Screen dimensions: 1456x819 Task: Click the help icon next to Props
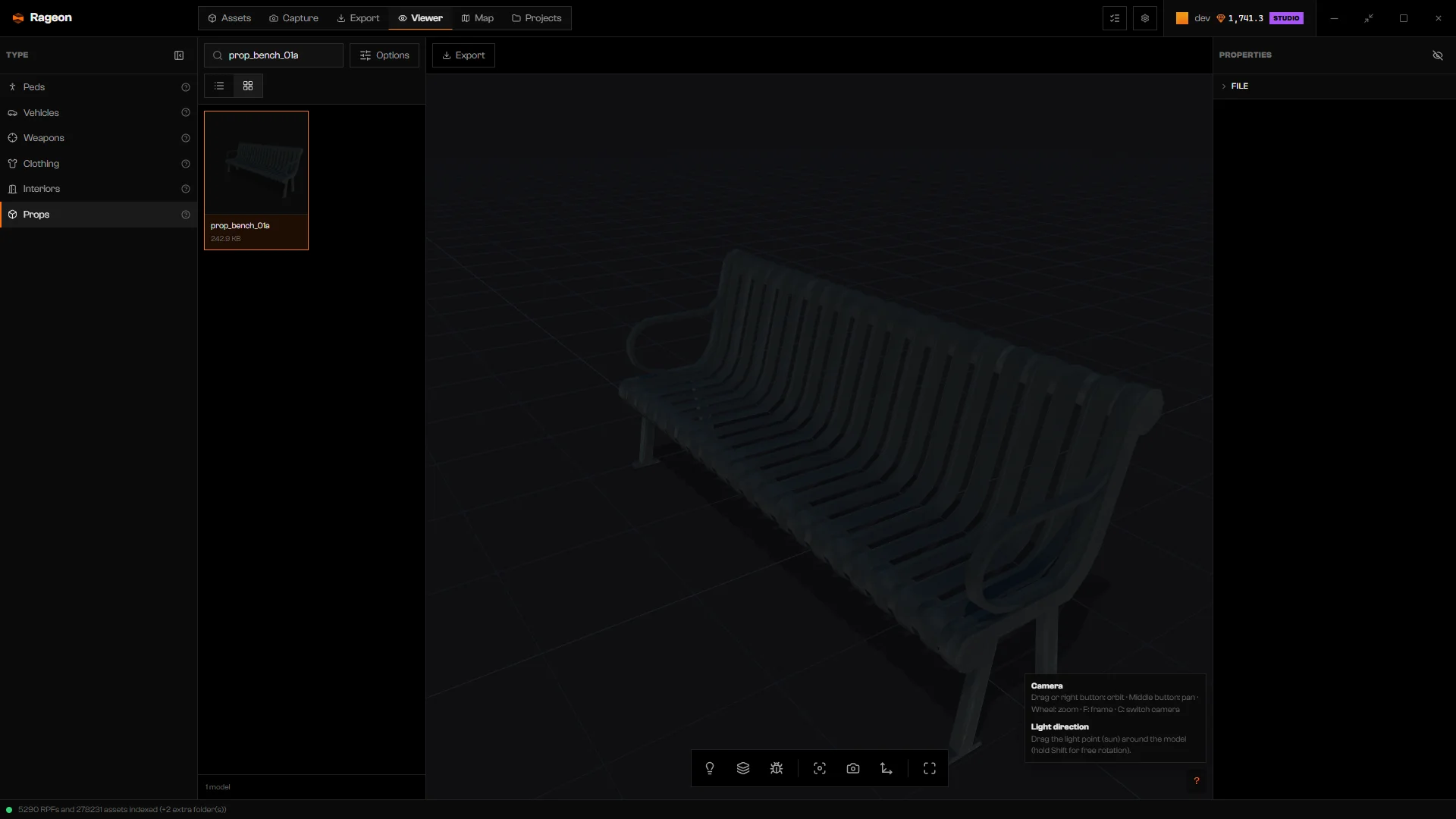coord(186,215)
